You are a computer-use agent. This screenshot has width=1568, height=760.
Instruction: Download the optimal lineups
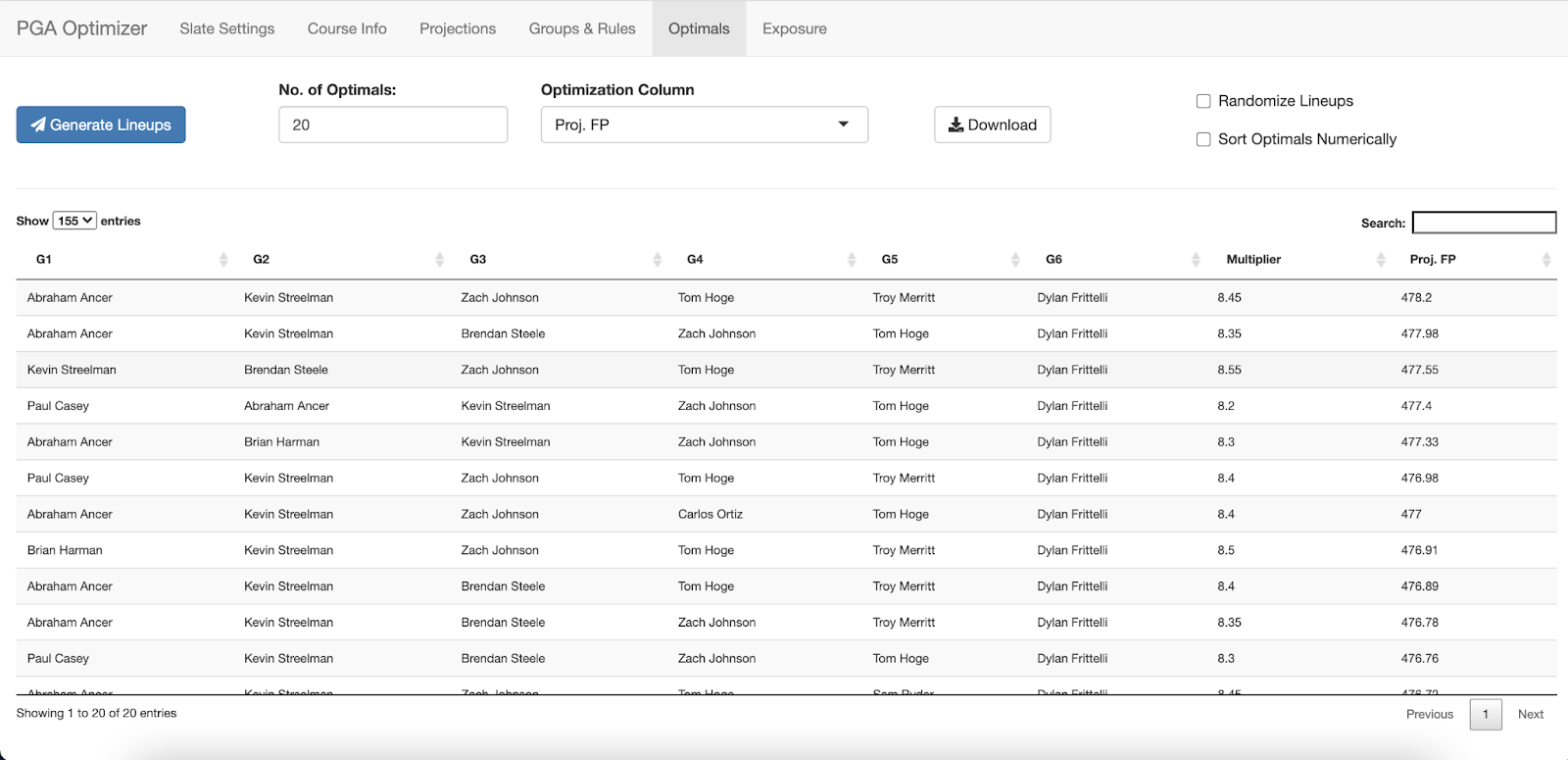click(992, 125)
